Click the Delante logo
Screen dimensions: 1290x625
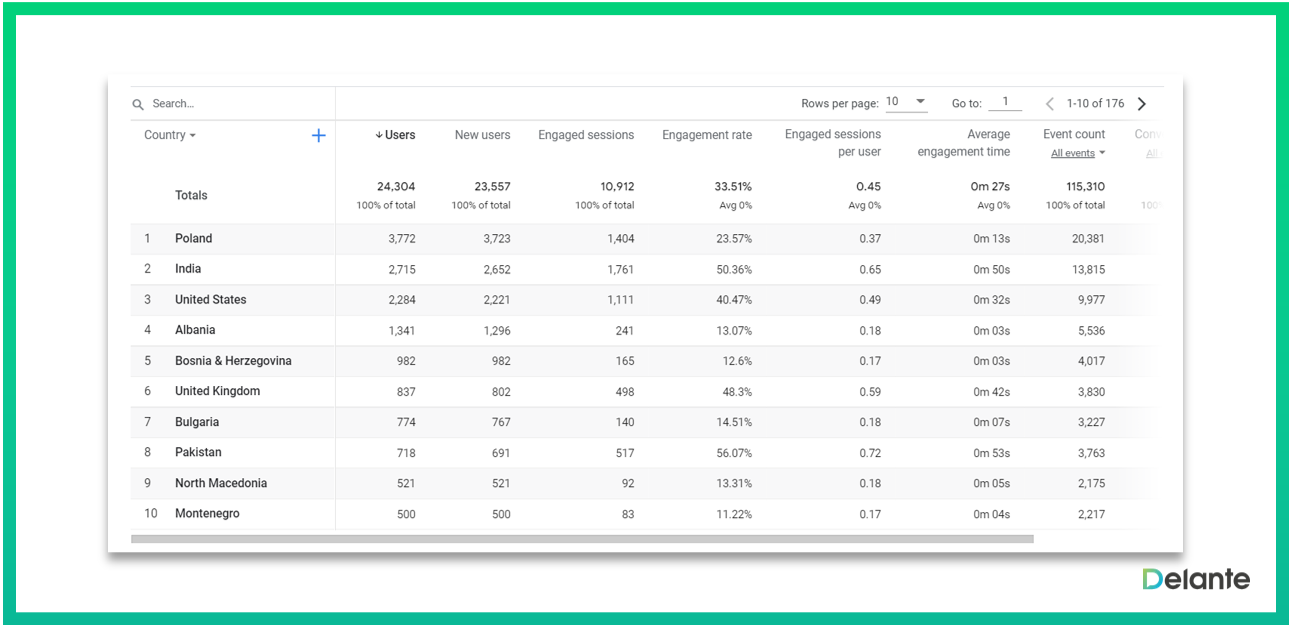coord(1196,579)
